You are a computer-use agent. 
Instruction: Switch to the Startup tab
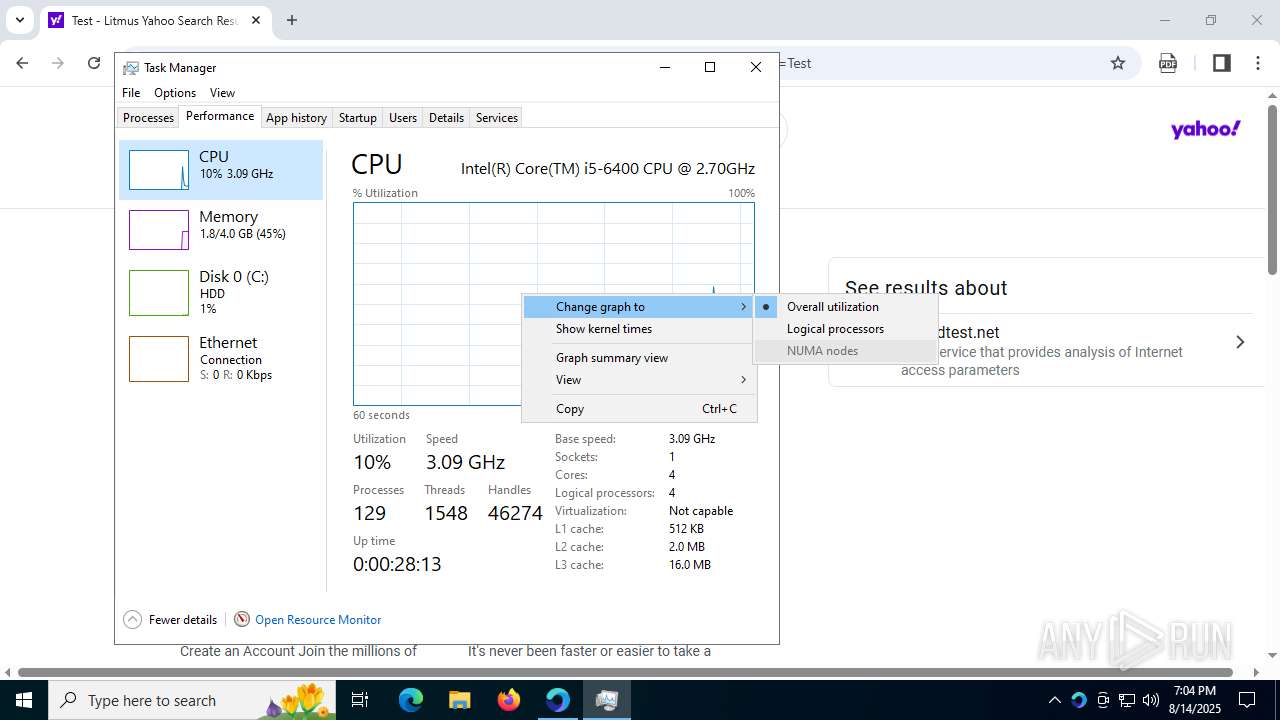pyautogui.click(x=357, y=118)
